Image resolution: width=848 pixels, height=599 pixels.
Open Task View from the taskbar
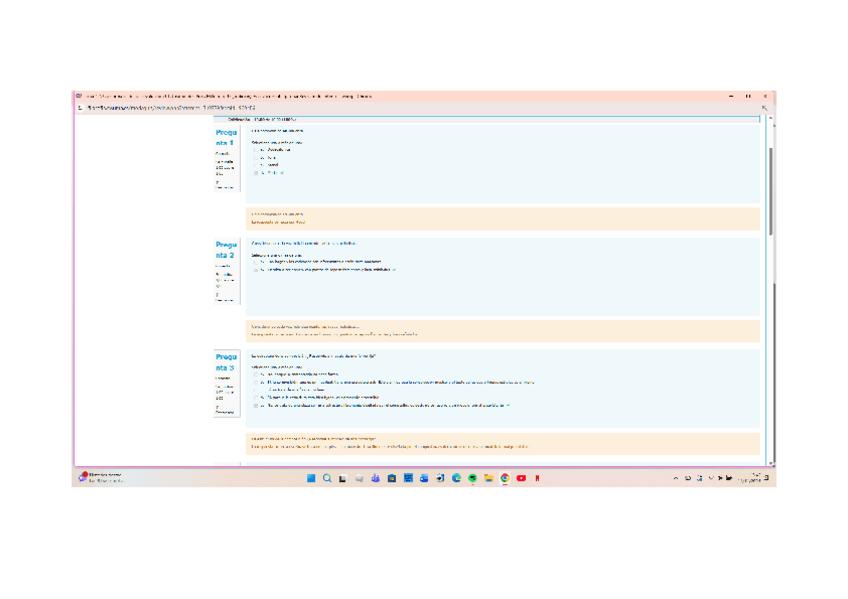click(343, 478)
